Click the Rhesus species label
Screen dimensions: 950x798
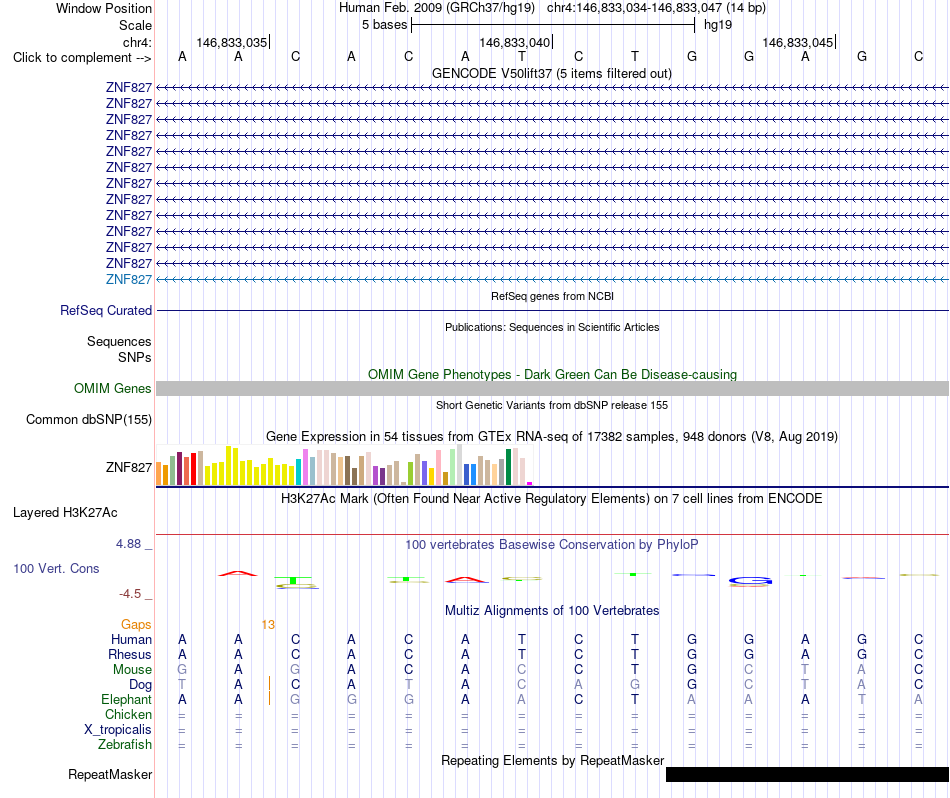point(130,654)
